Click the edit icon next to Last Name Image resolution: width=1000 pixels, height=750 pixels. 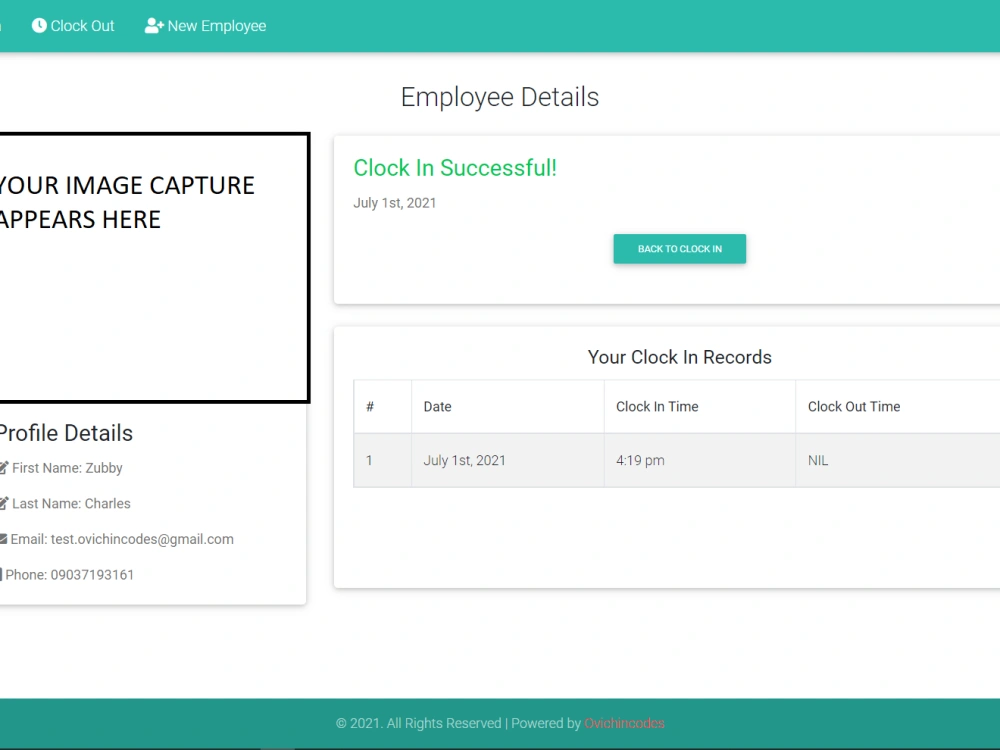4,504
